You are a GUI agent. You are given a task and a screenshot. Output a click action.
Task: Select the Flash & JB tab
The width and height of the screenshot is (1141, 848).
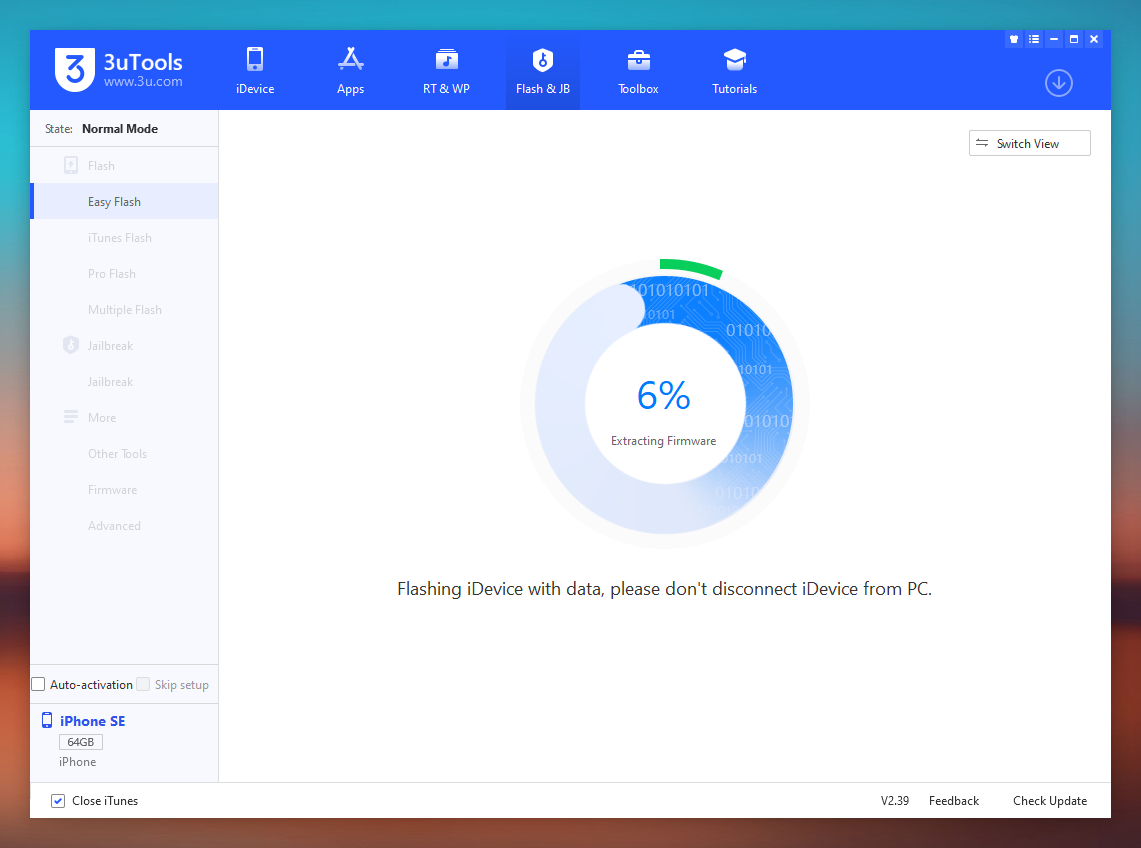click(x=542, y=70)
